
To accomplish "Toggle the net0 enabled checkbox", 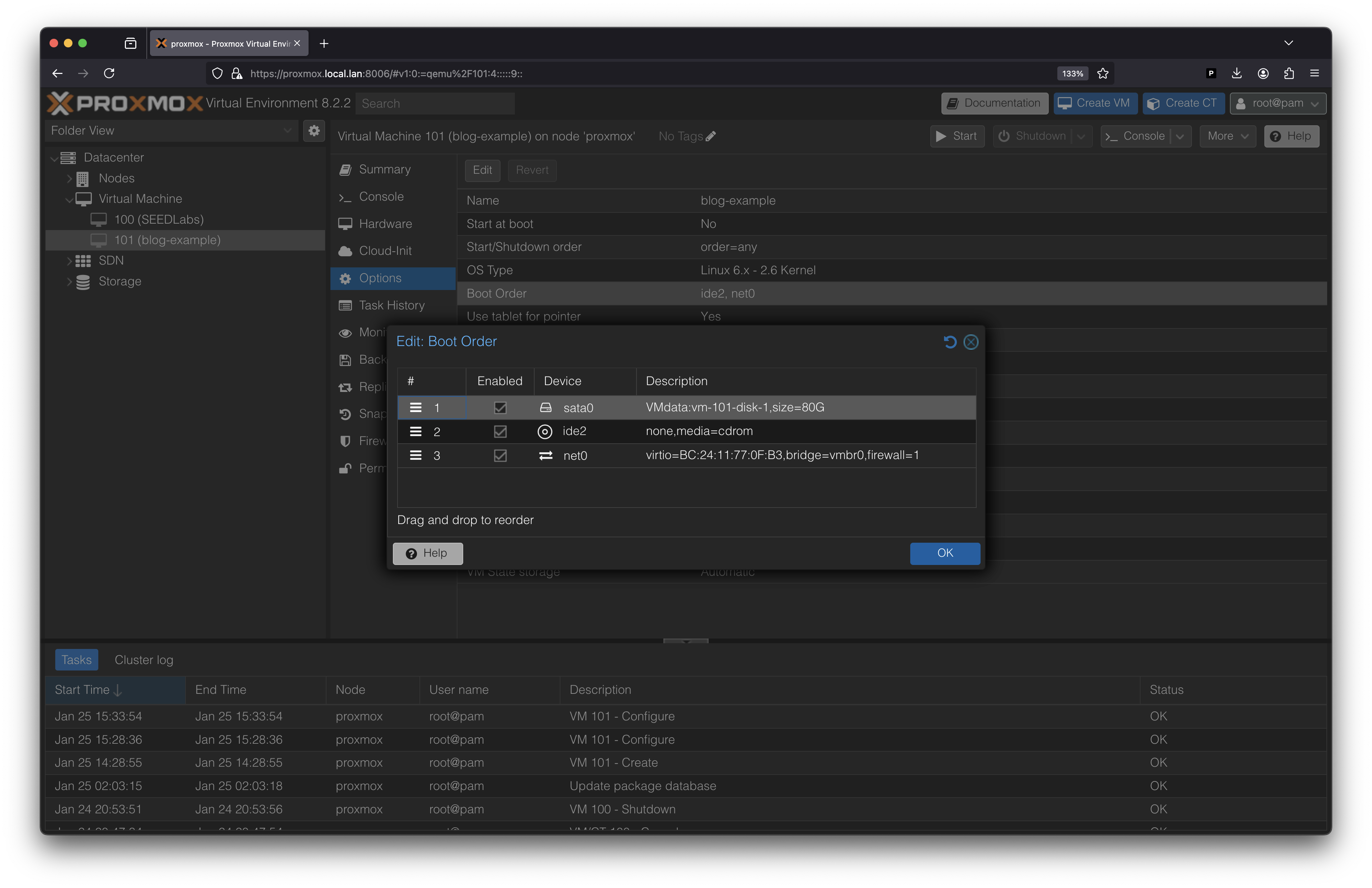I will [500, 455].
